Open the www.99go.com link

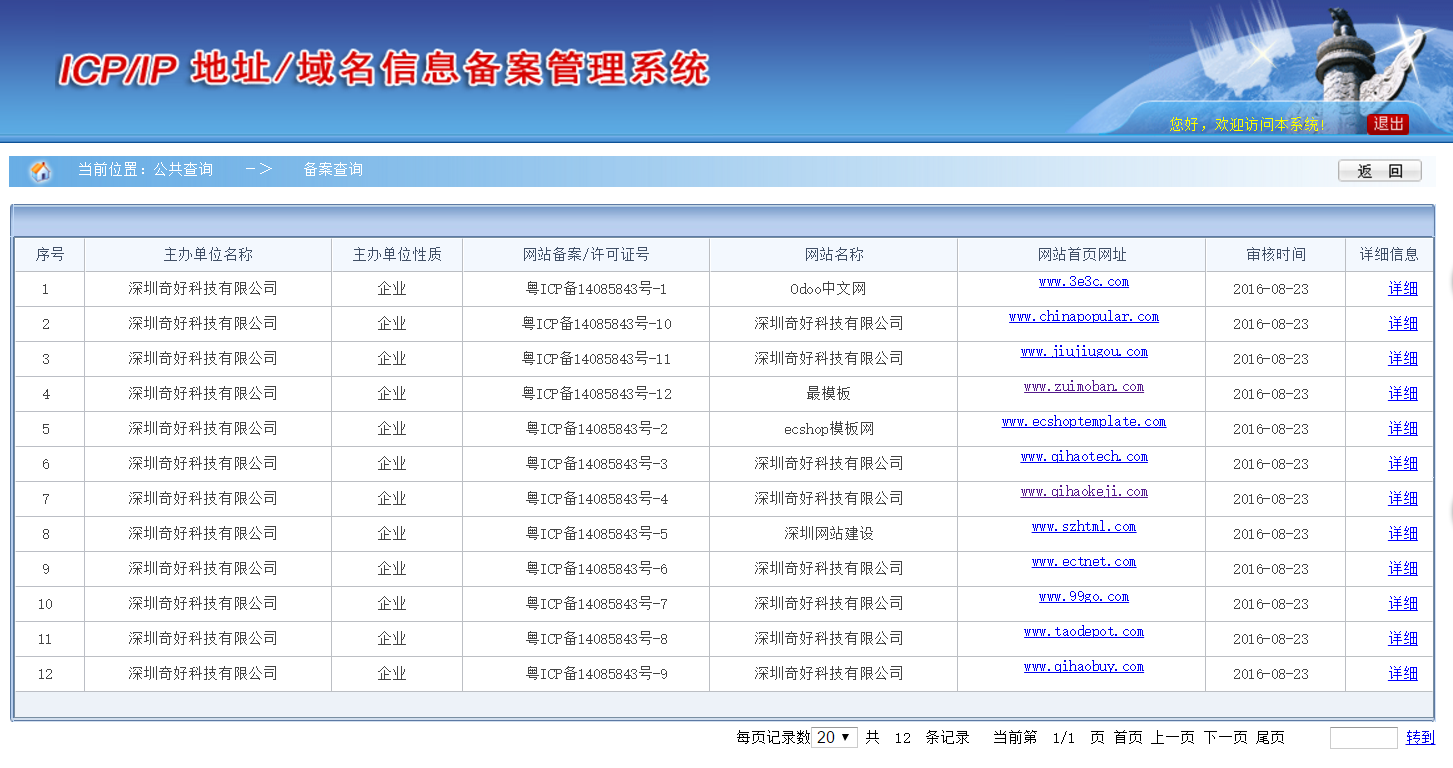(x=1084, y=597)
